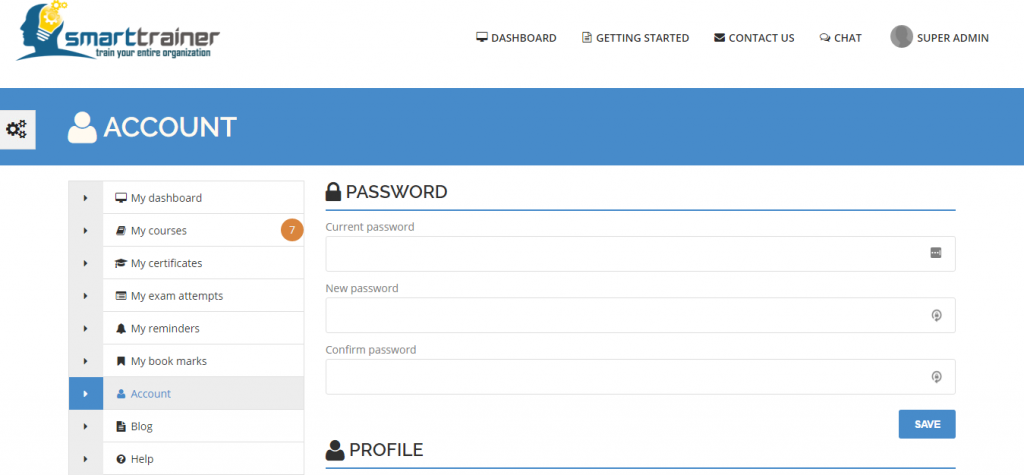The image size is (1024, 475).
Task: Click the bell icon for reminders
Action: coord(121,328)
